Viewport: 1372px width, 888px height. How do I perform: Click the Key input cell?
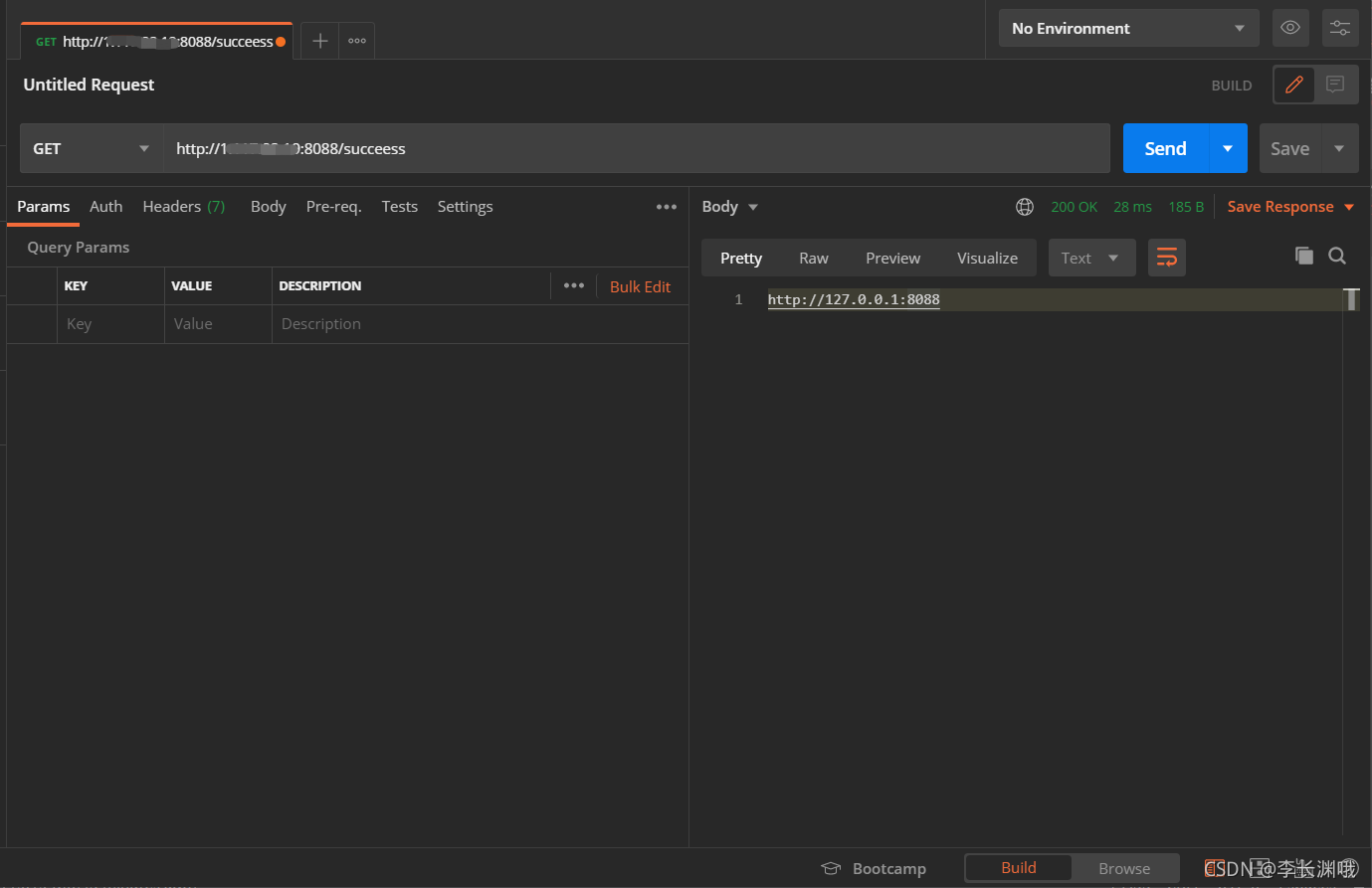(110, 324)
